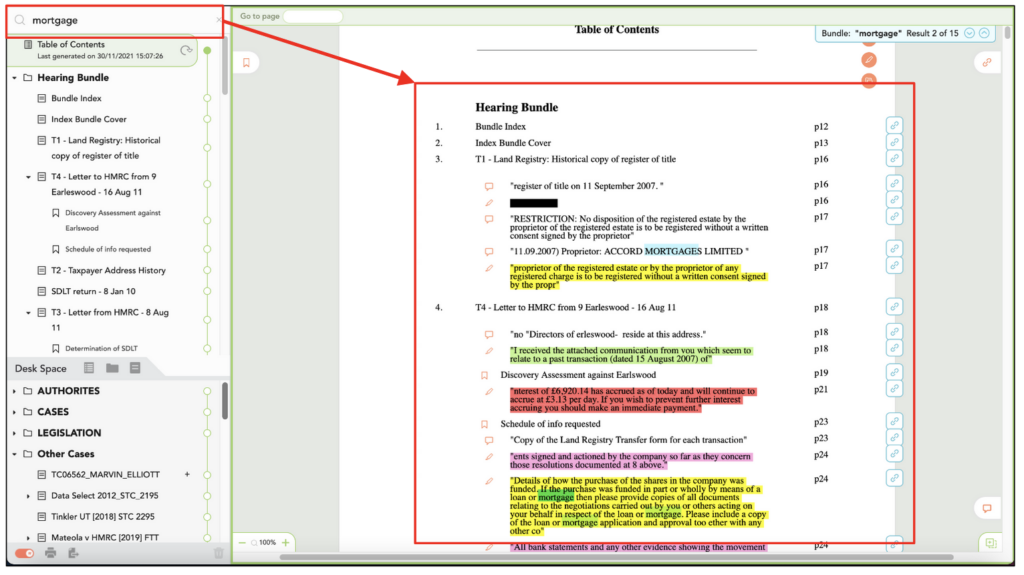Select T2 - Taxpayer Address History document
Screen dimensions: 1024x575
pos(108,270)
